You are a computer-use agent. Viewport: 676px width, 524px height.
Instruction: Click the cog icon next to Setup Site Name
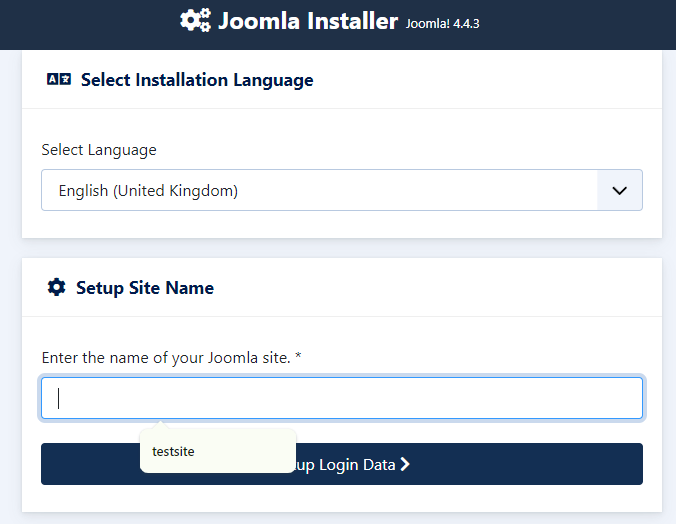(56, 288)
